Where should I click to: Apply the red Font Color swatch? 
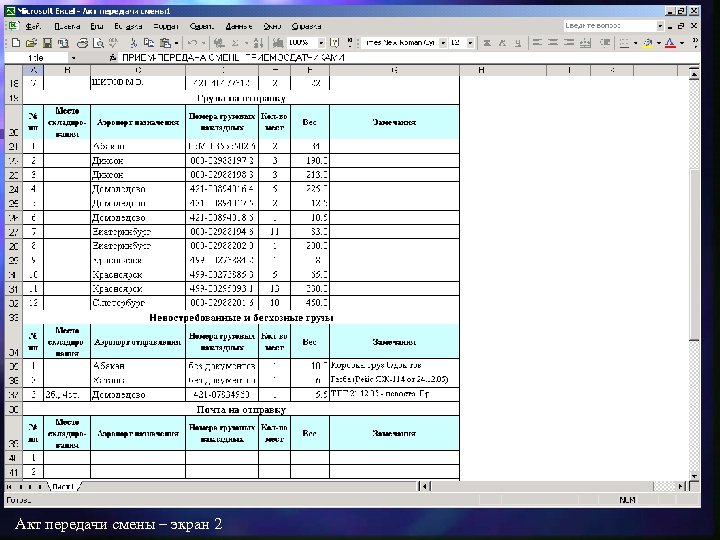(x=670, y=43)
